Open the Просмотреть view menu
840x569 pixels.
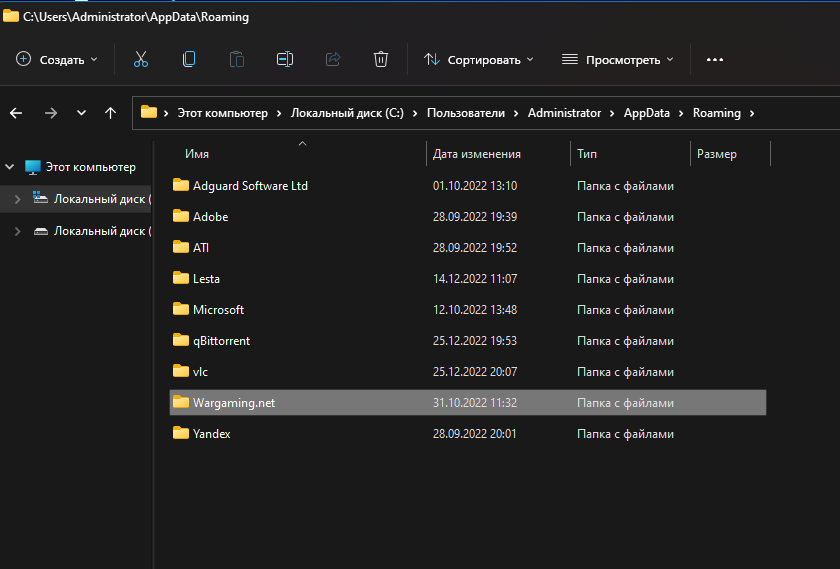coord(617,60)
